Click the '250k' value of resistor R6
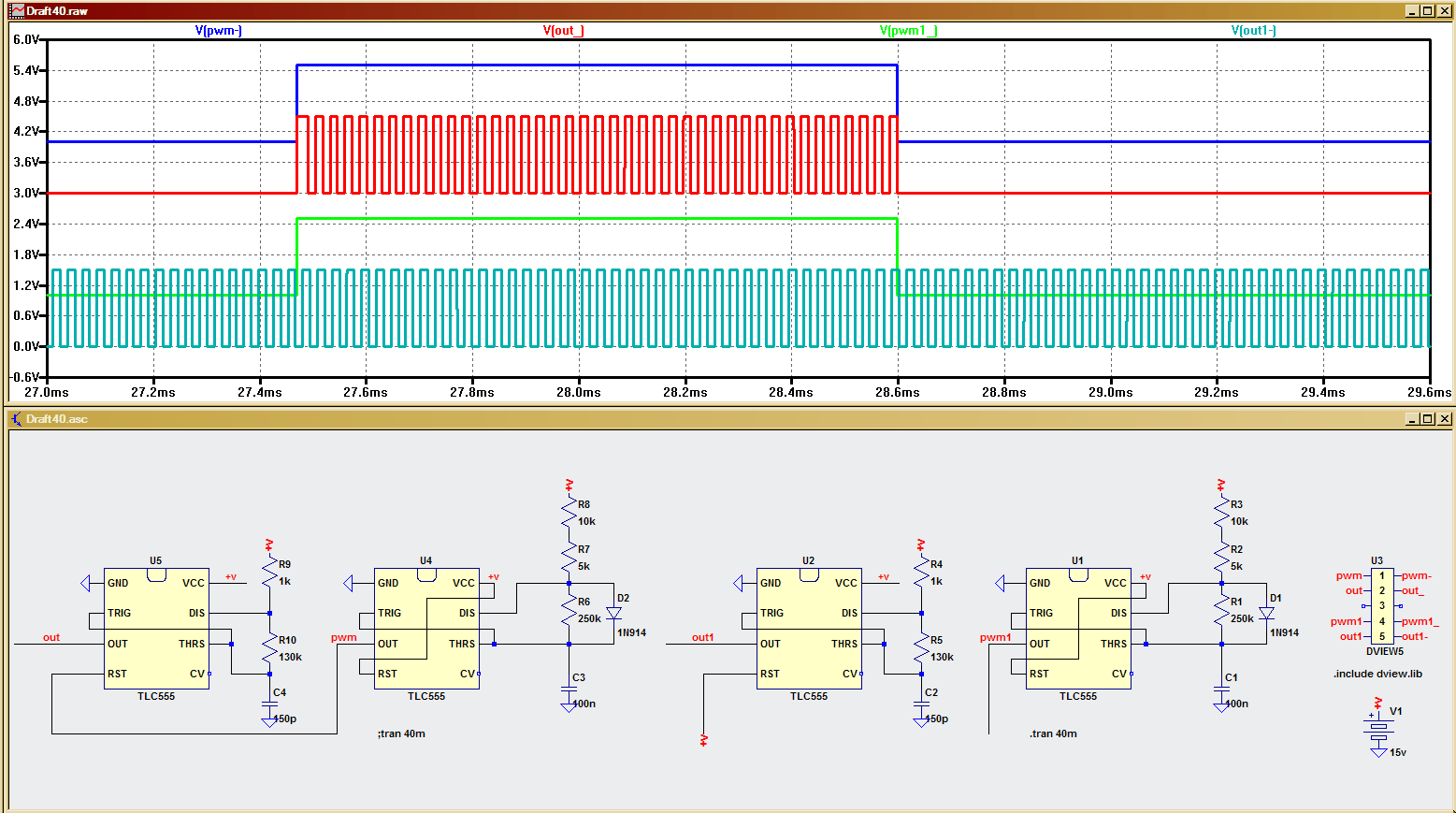Screen dimensions: 1456x813 click(589, 618)
